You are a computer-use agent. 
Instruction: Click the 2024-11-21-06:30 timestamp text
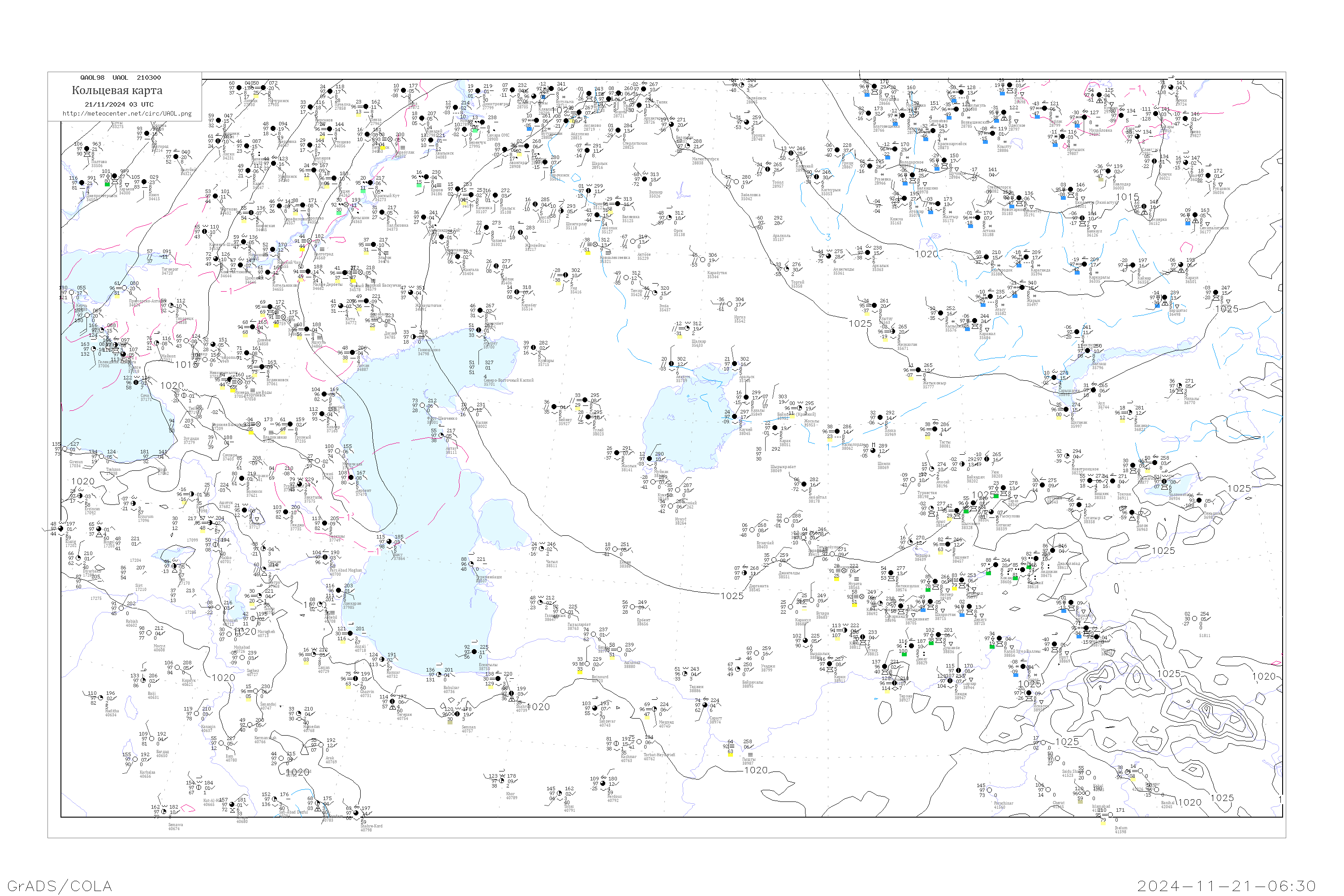point(1226,886)
